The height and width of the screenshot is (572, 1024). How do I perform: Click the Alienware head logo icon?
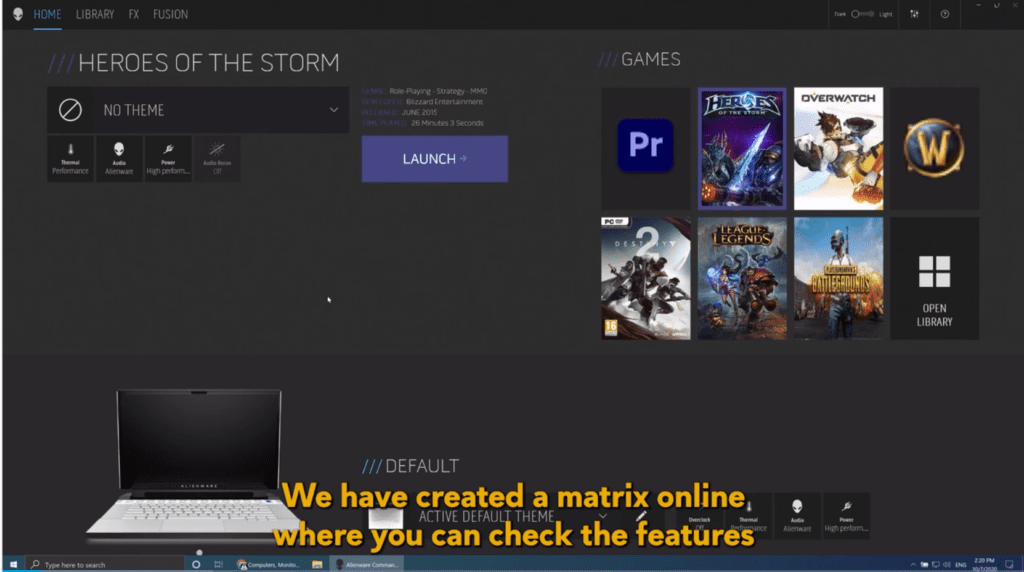click(18, 14)
